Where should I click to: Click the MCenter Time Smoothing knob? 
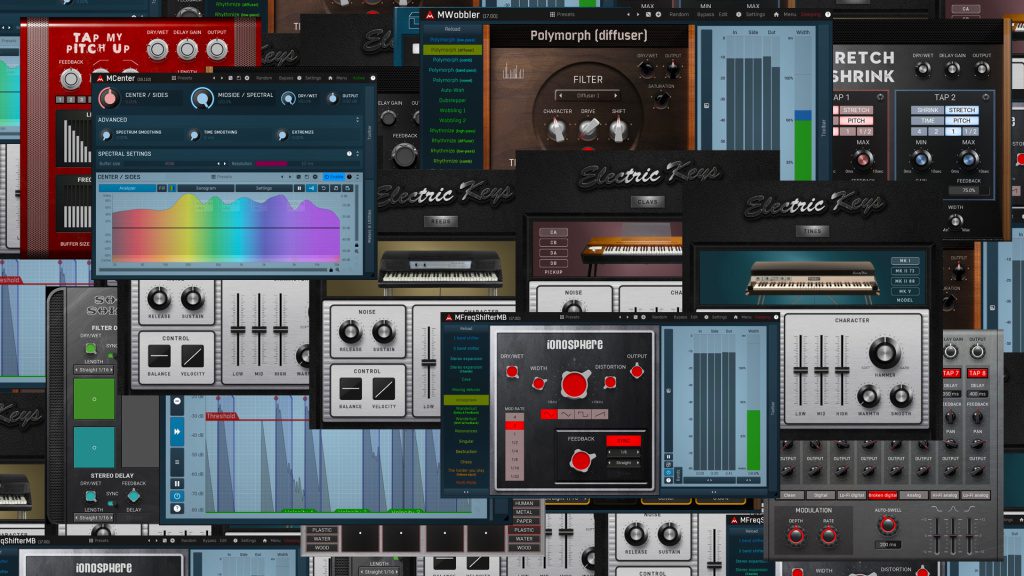click(x=194, y=135)
